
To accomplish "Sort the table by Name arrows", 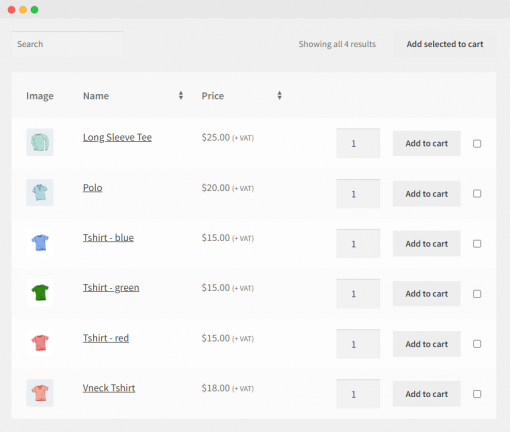I will tap(181, 96).
